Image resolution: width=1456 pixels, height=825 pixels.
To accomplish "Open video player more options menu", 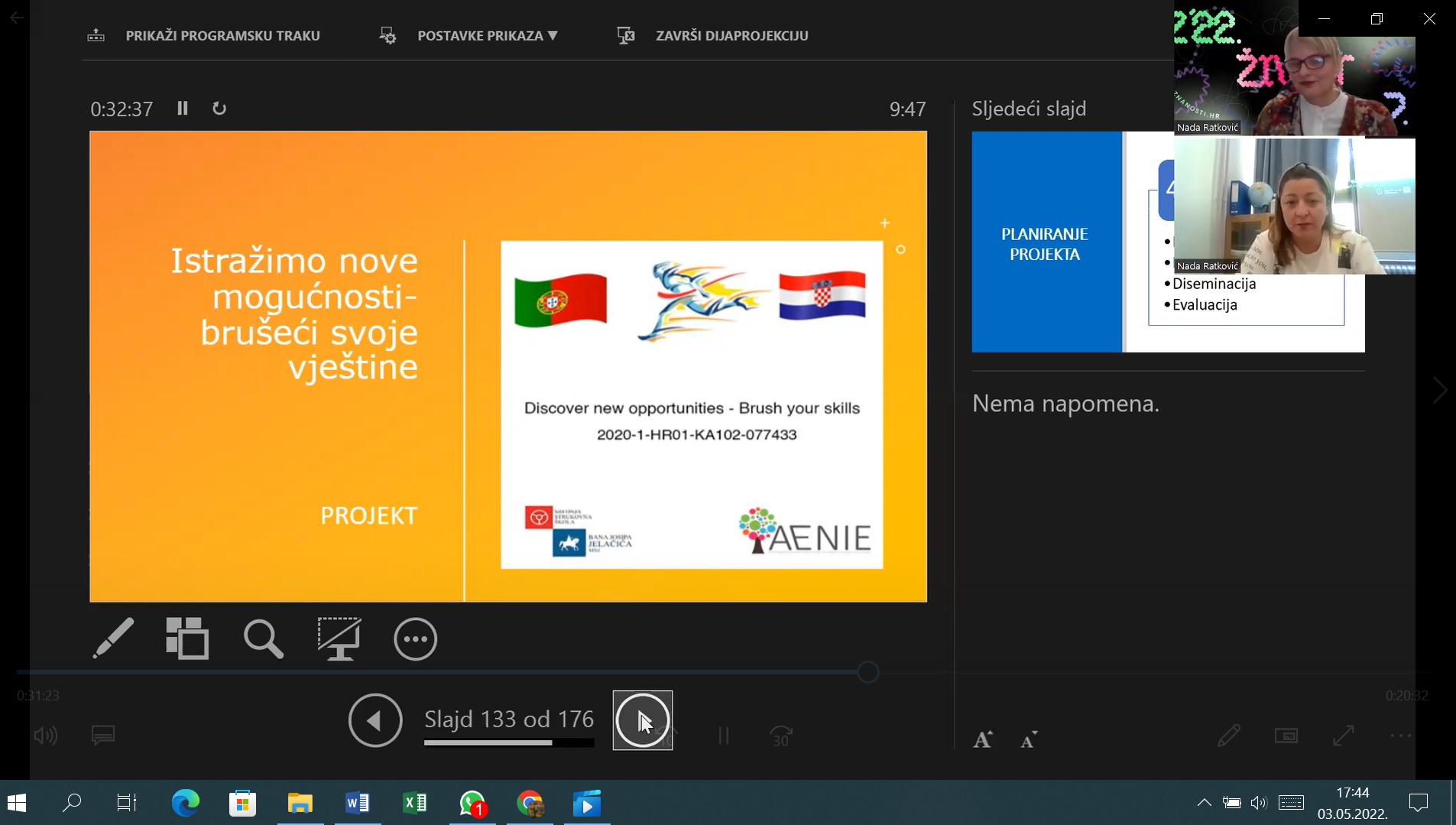I will [1401, 736].
